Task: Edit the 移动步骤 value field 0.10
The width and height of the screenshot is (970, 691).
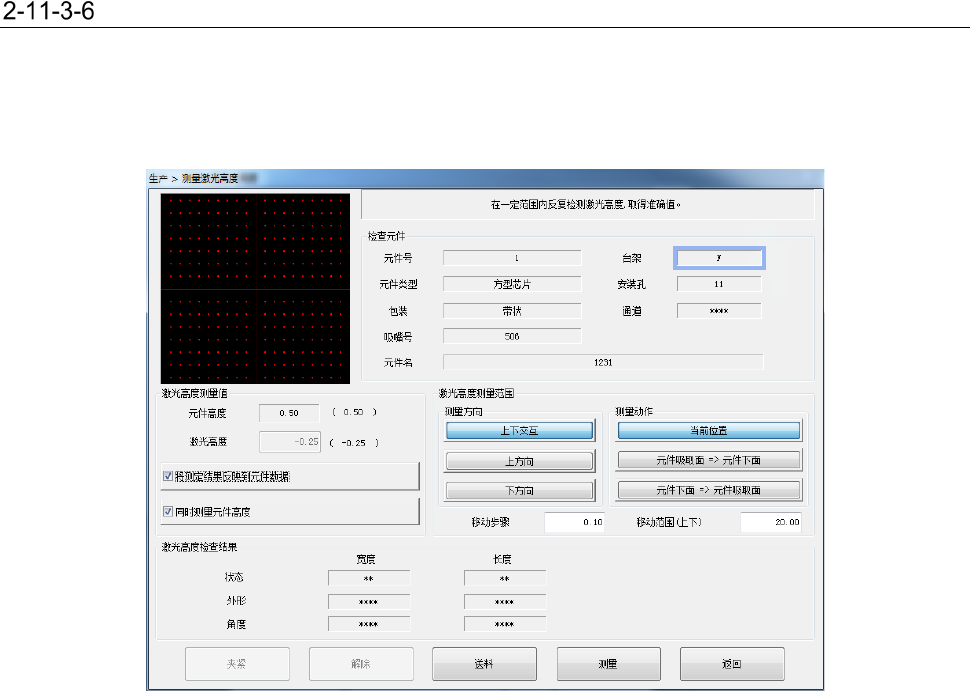Action: [x=574, y=522]
